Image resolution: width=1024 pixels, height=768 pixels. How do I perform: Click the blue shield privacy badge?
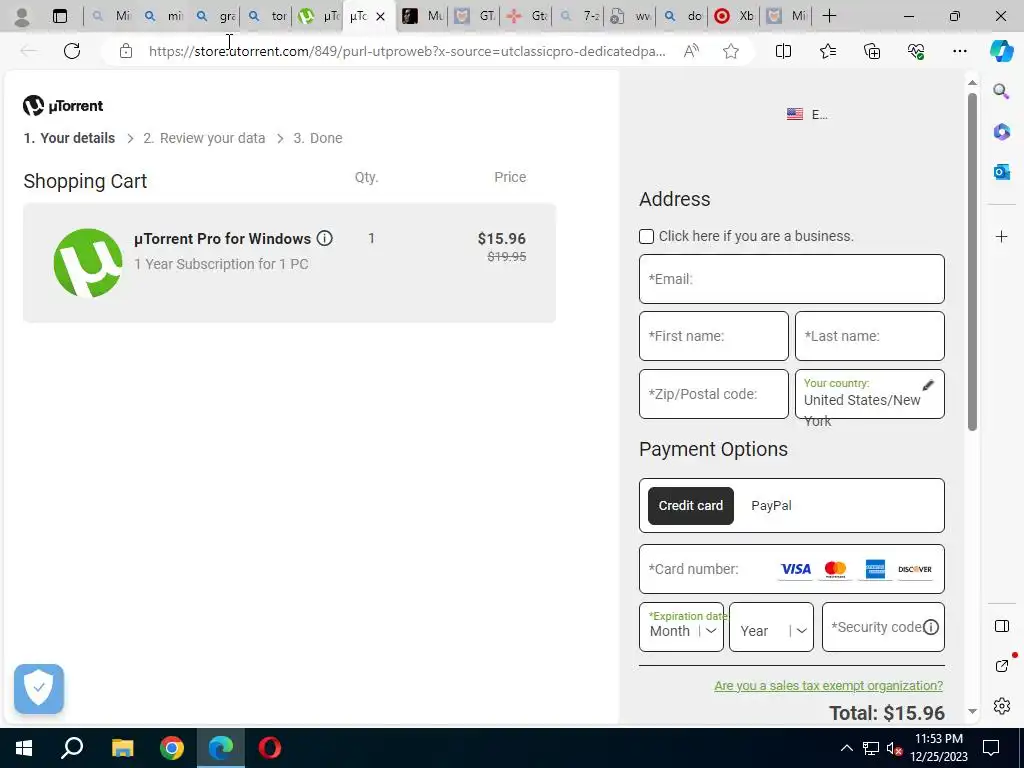point(39,689)
